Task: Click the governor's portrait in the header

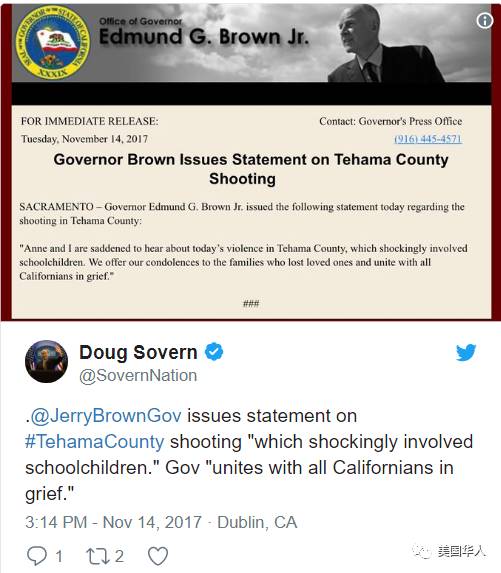Action: pyautogui.click(x=385, y=44)
